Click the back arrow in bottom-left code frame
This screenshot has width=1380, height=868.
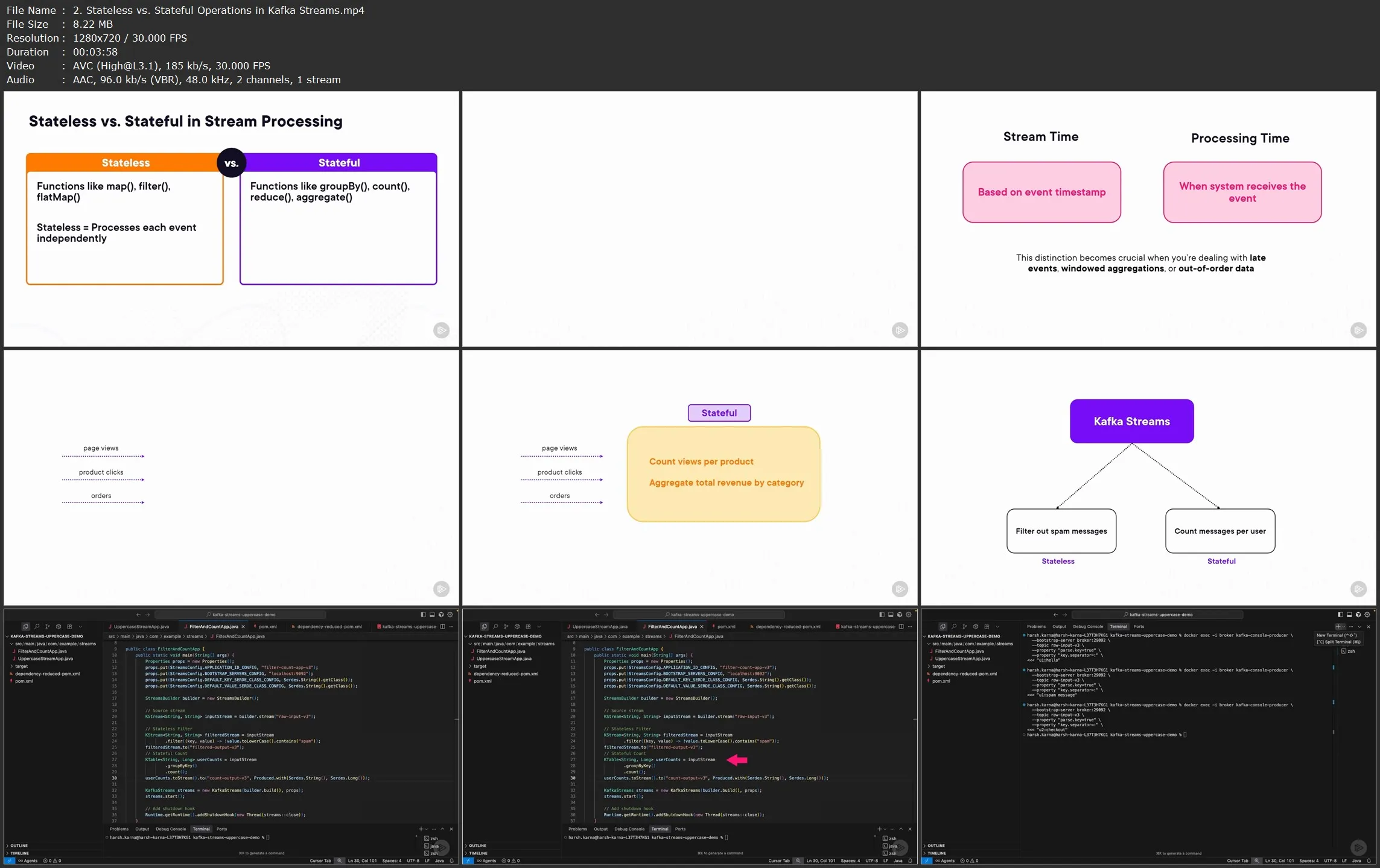[138, 615]
